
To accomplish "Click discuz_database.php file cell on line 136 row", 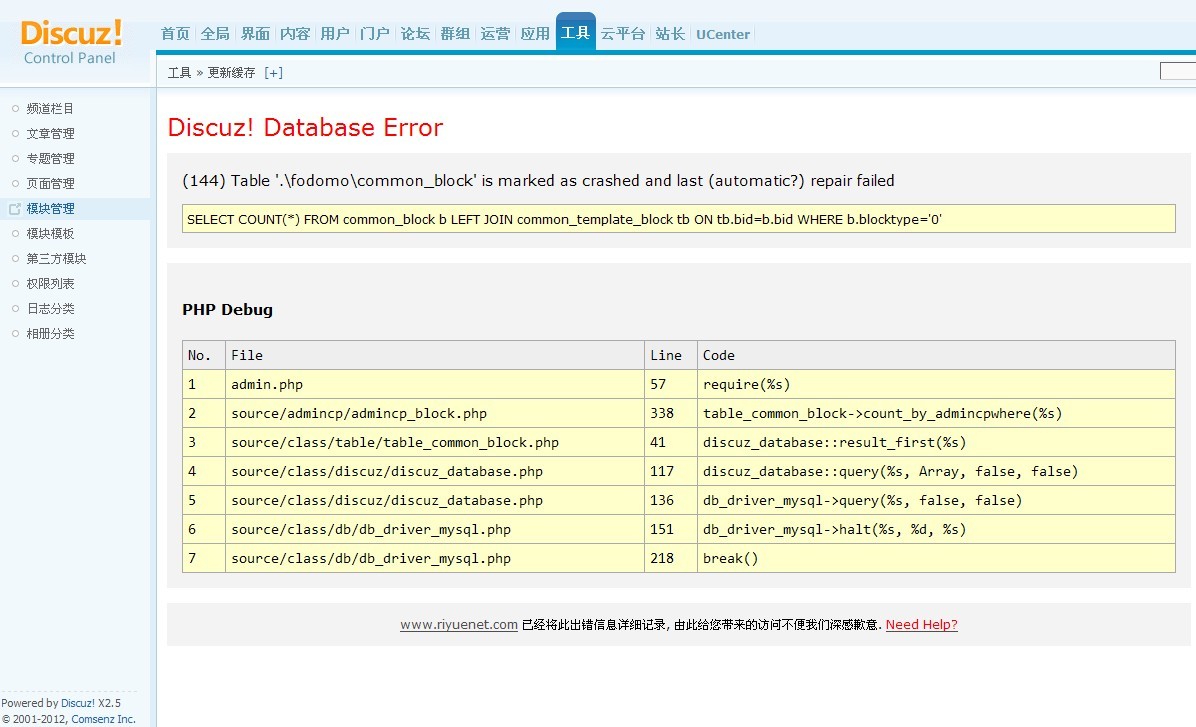I will click(435, 500).
